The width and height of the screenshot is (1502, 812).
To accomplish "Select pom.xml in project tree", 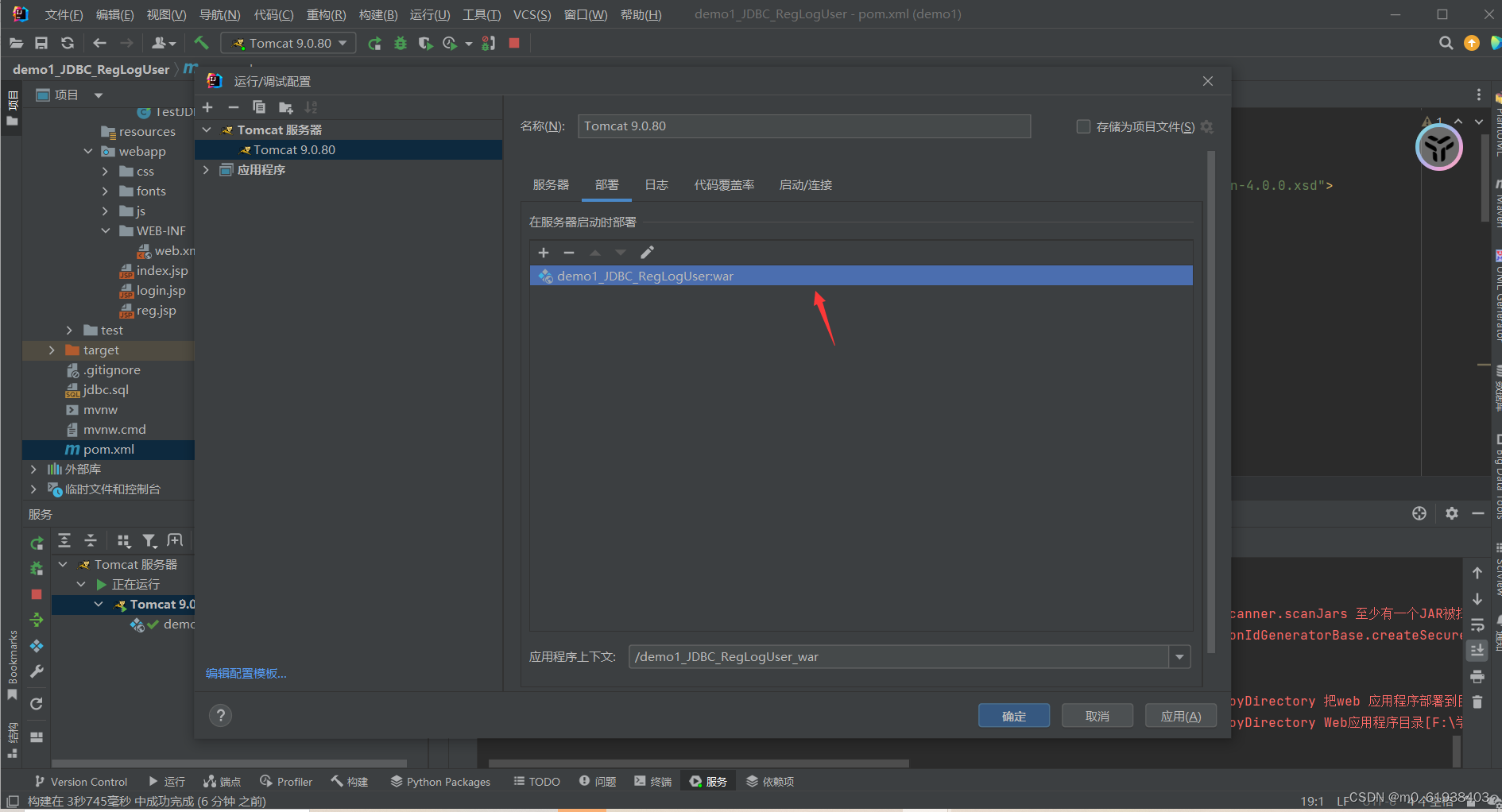I will pos(109,449).
